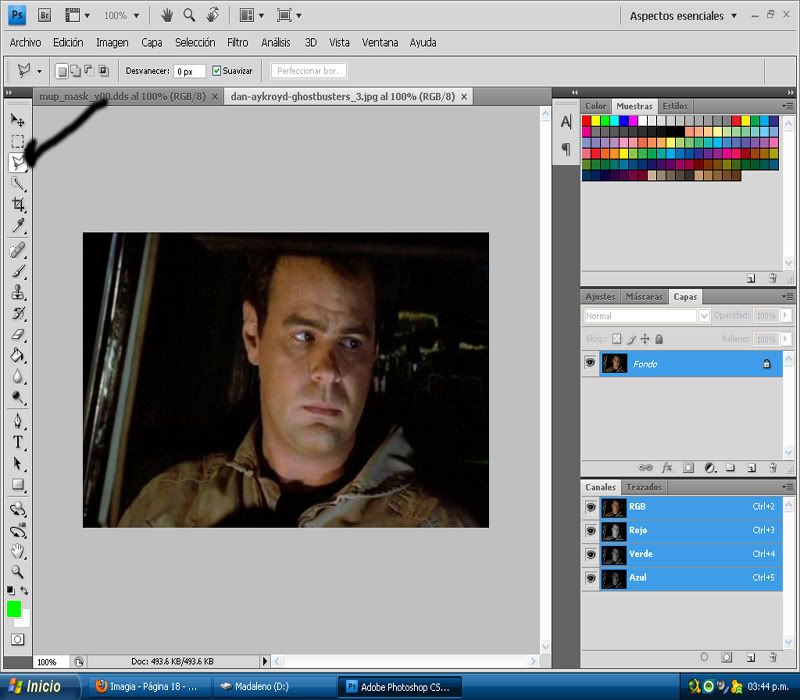Select the Clone Stamp tool
The width and height of the screenshot is (800, 700).
pyautogui.click(x=18, y=292)
